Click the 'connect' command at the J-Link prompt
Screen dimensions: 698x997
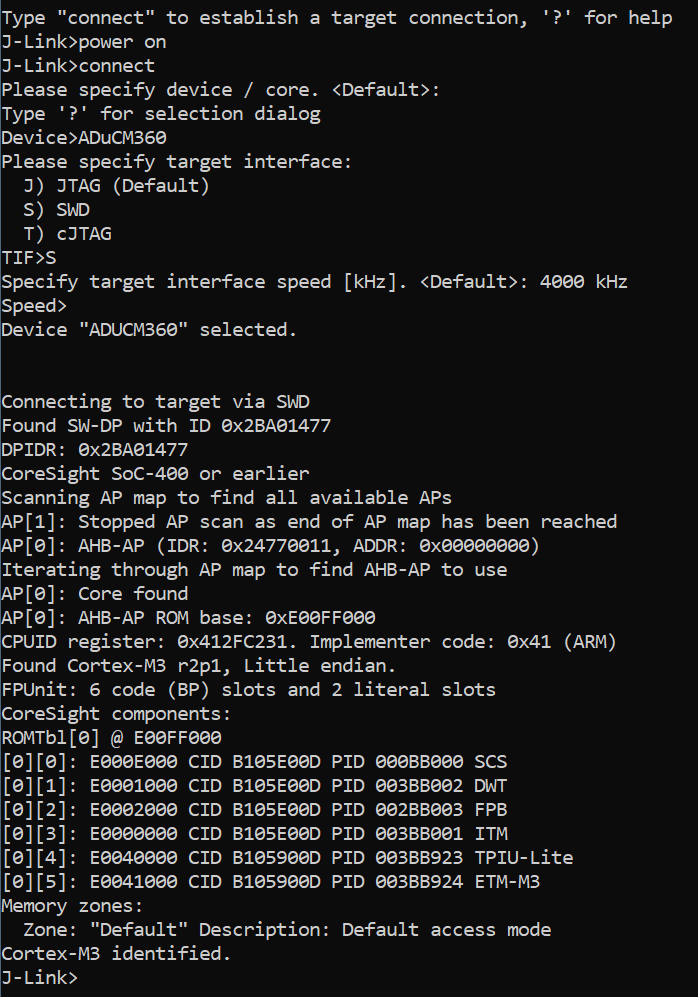[116, 66]
